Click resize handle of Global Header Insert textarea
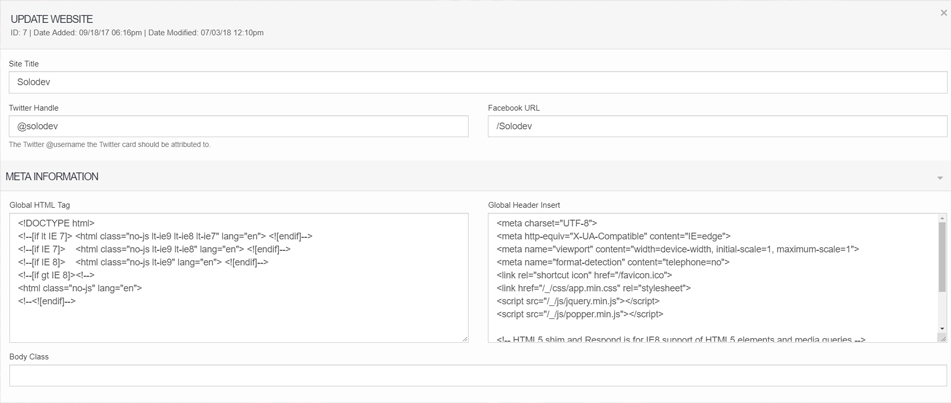The width and height of the screenshot is (951, 403). (x=943, y=338)
